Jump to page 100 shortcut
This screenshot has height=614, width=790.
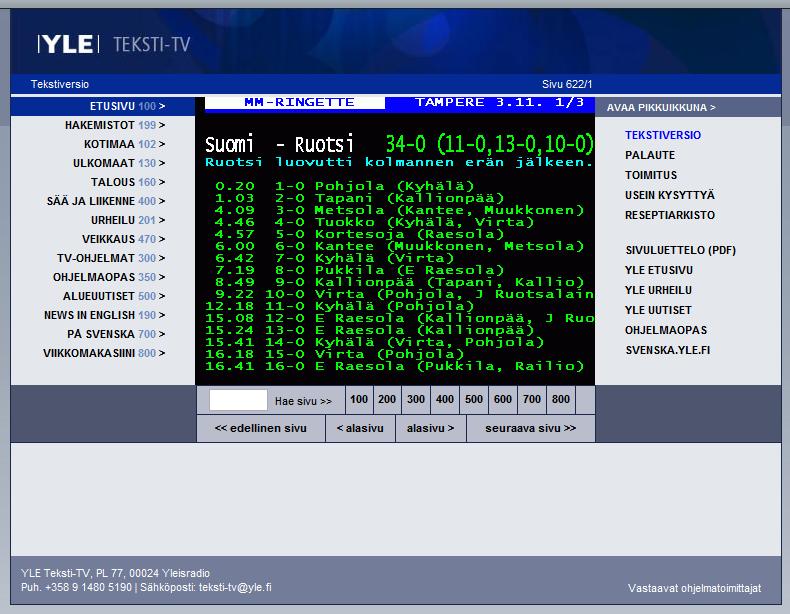coord(359,400)
